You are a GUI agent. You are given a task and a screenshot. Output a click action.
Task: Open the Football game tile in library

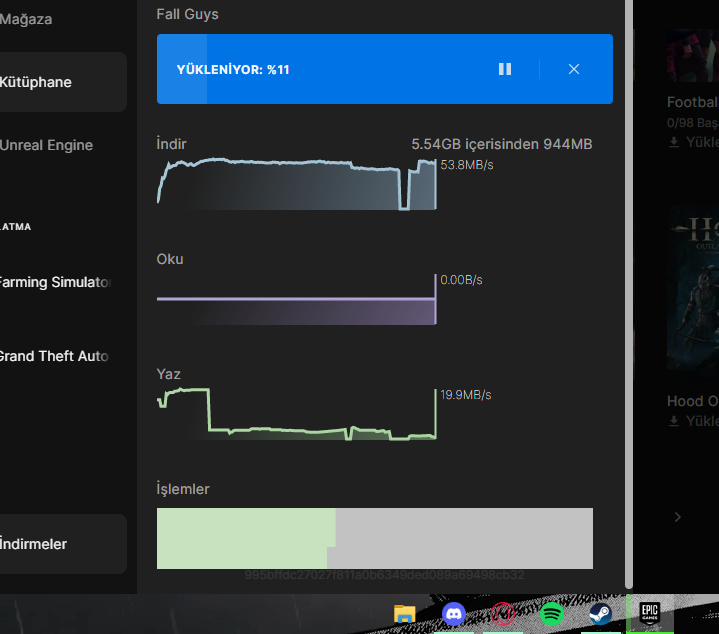(x=693, y=55)
